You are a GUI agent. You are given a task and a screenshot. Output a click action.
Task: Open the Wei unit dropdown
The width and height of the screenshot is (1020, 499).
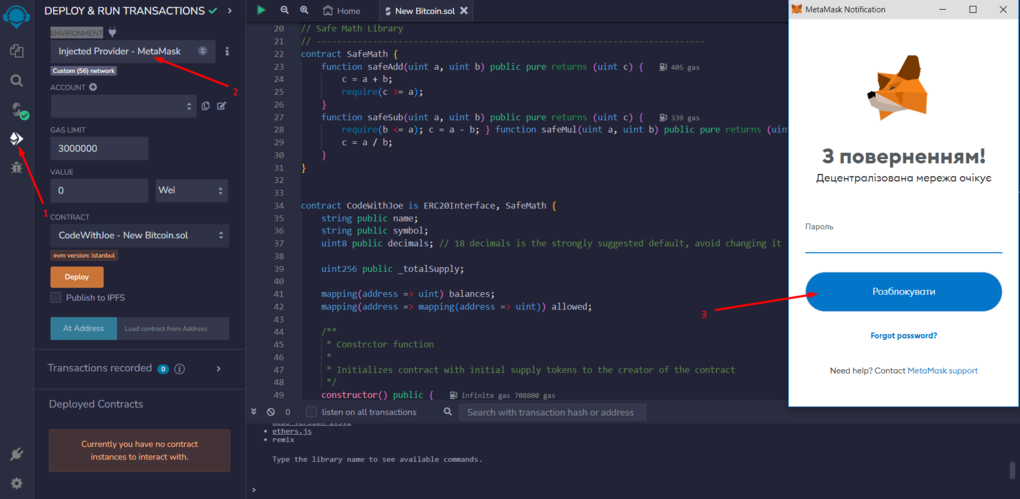click(x=191, y=190)
